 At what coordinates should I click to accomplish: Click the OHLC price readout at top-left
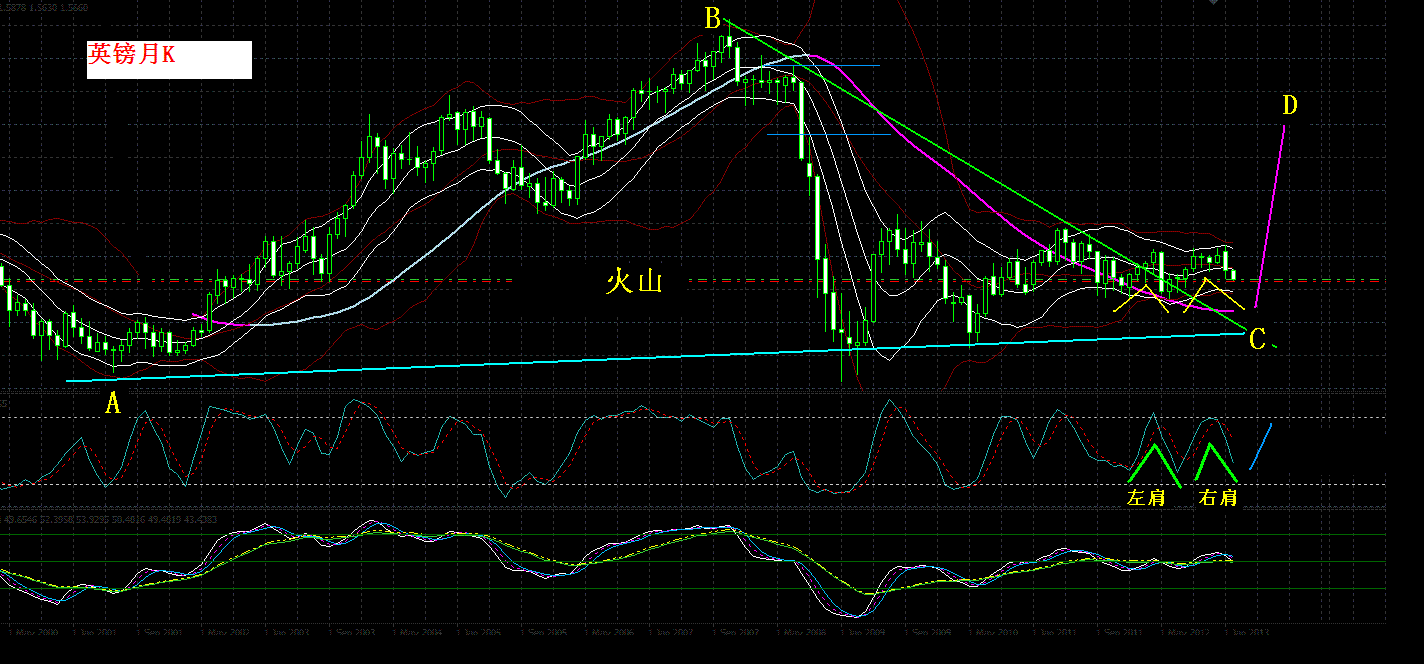coord(45,7)
